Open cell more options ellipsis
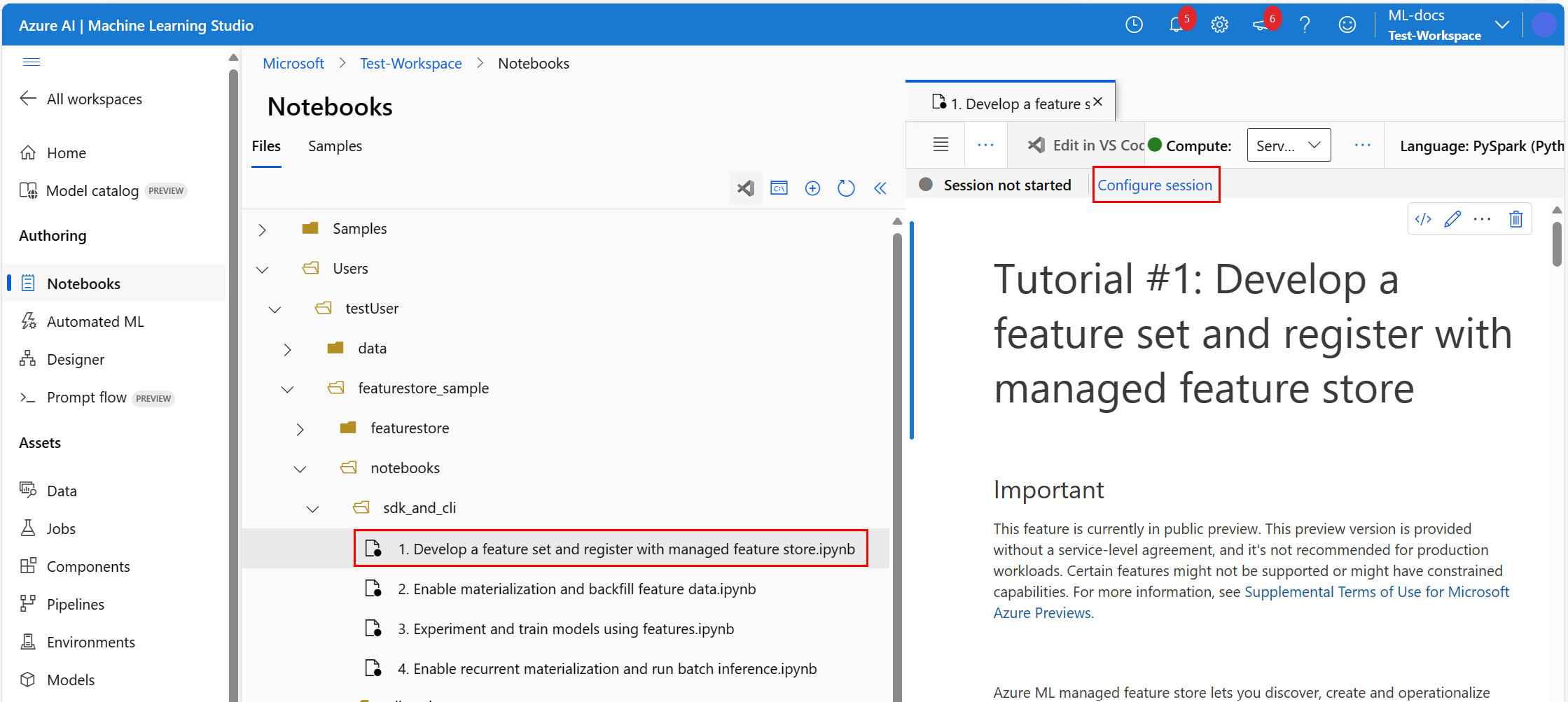Viewport: 1568px width, 702px height. (1482, 219)
